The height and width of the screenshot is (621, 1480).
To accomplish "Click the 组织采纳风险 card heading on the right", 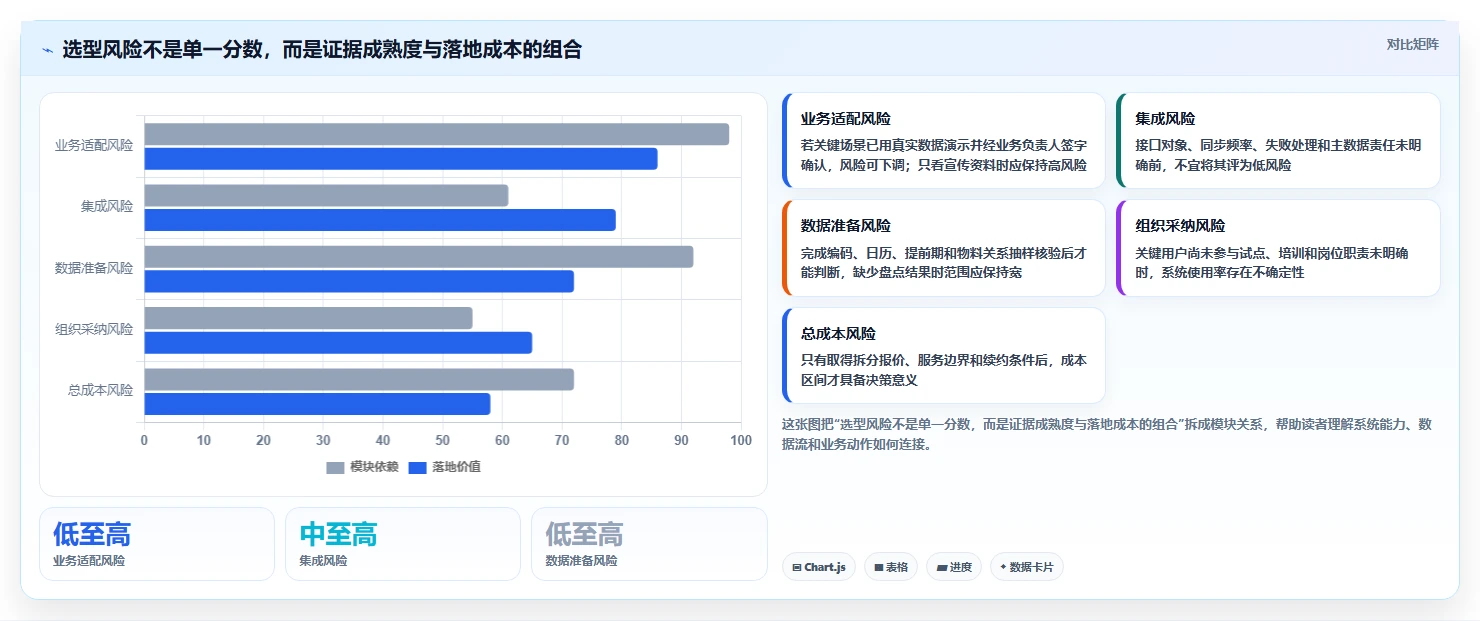I will [1180, 225].
